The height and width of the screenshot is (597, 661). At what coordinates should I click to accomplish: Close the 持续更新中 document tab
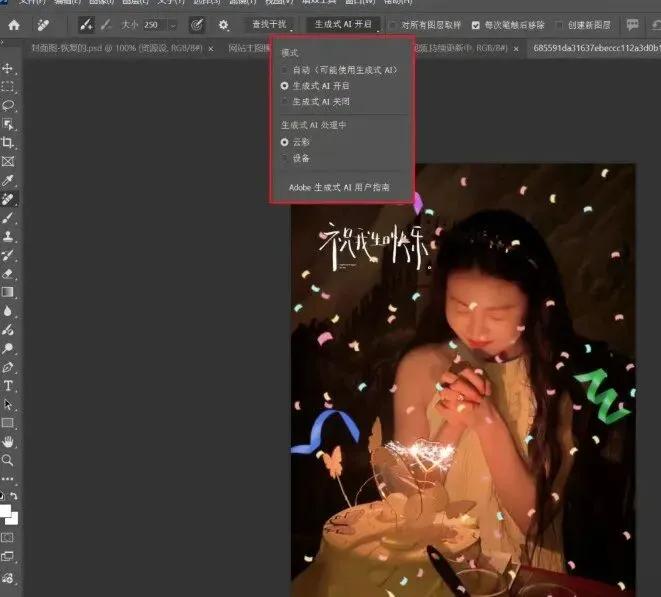point(516,49)
